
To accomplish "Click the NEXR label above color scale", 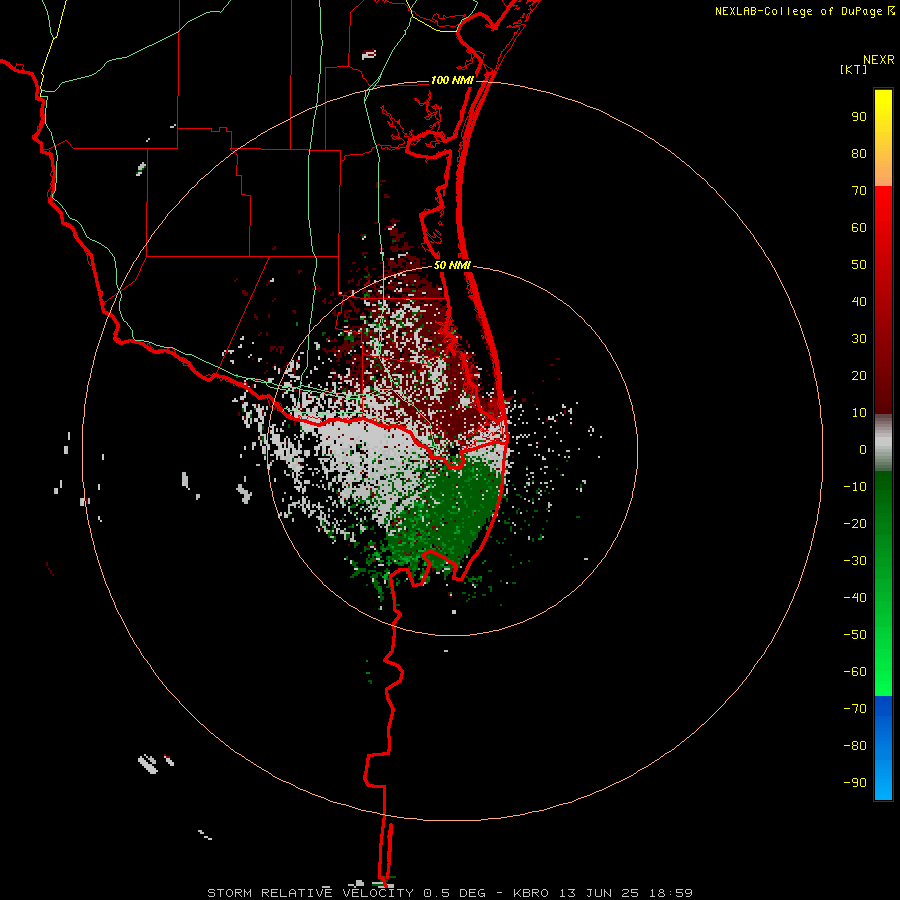I will (879, 60).
